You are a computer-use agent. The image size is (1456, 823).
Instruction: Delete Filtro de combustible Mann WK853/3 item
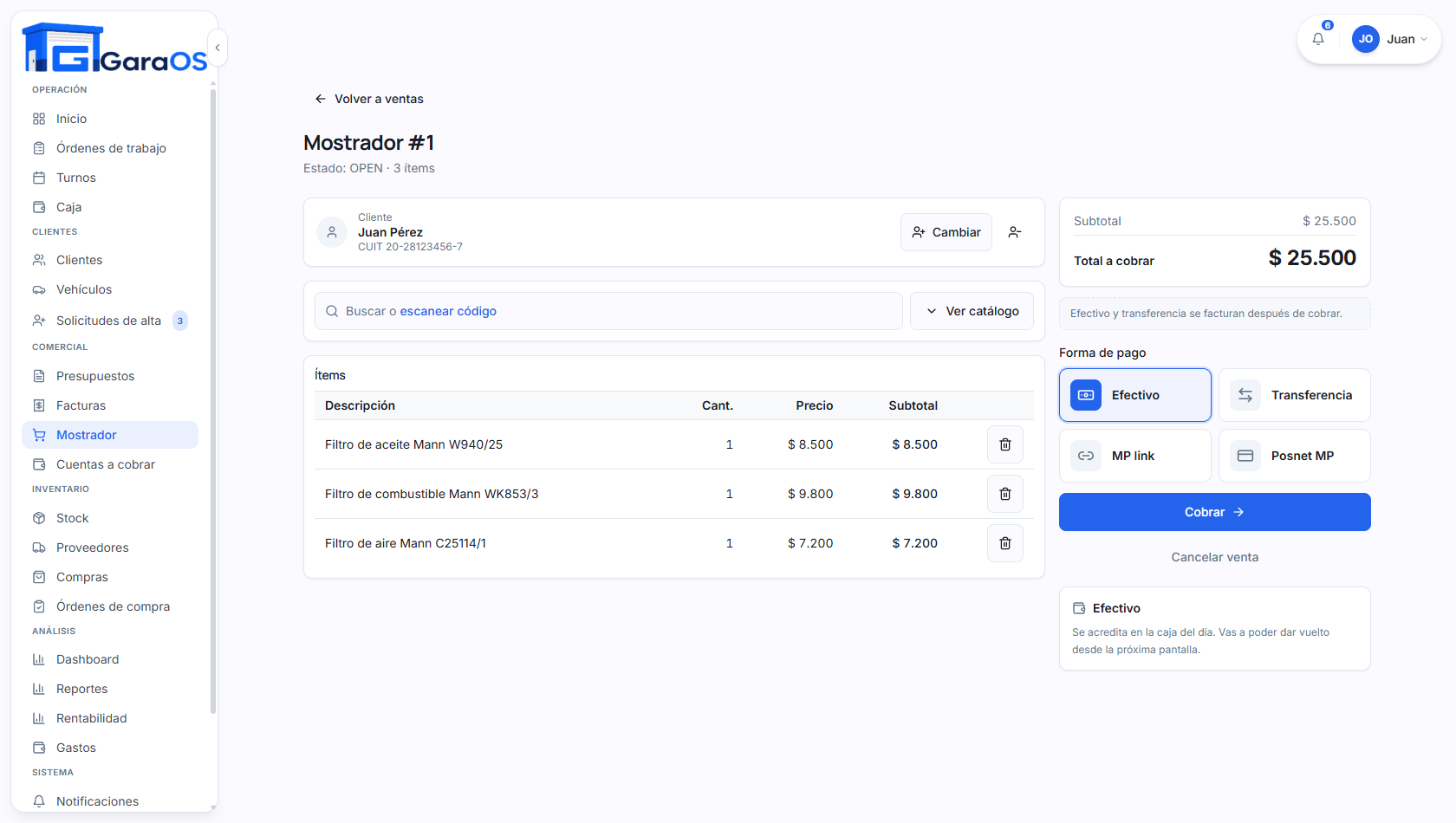(1005, 494)
